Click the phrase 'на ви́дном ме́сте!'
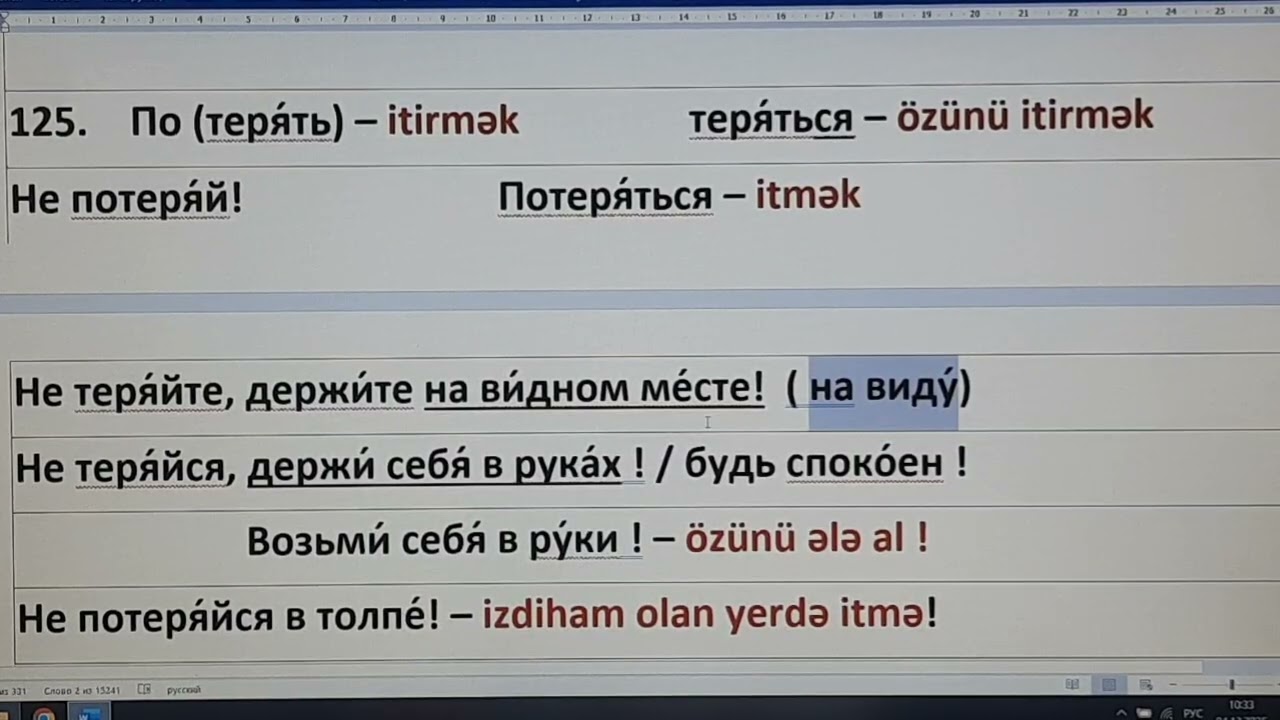 click(594, 390)
